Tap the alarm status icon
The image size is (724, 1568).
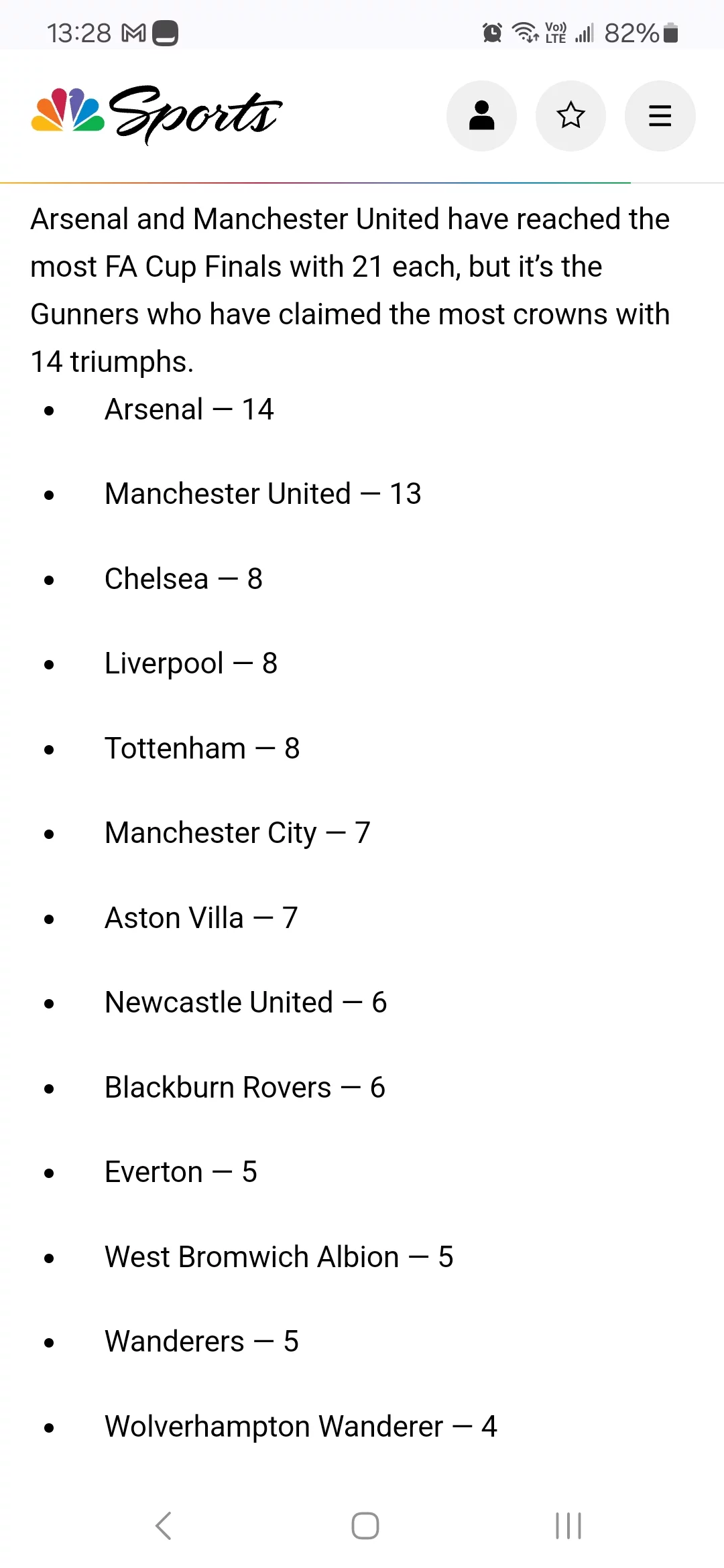click(492, 32)
